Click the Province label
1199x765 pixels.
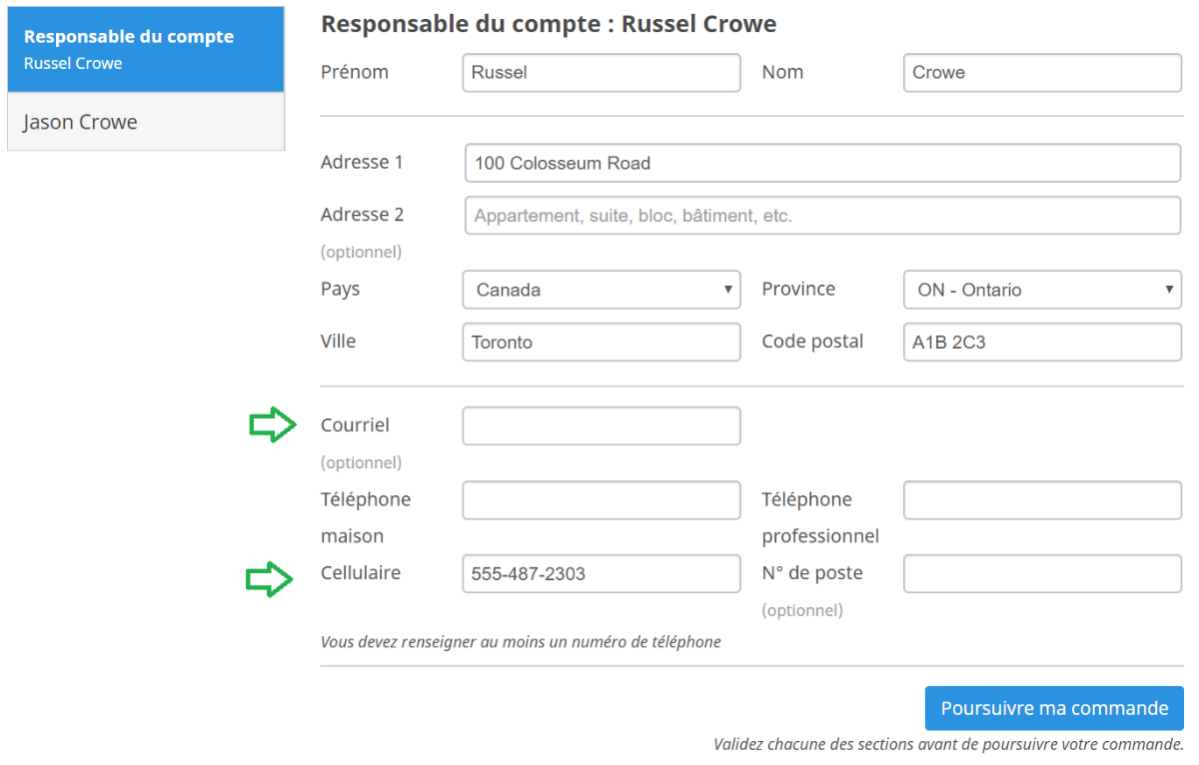point(798,288)
